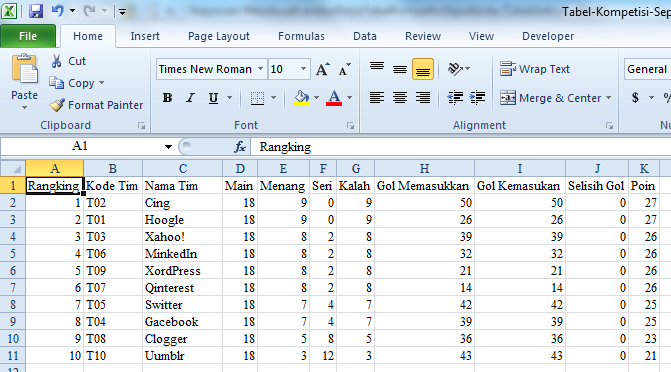
Task: Apply red Font Color letter A
Action: click(x=334, y=98)
